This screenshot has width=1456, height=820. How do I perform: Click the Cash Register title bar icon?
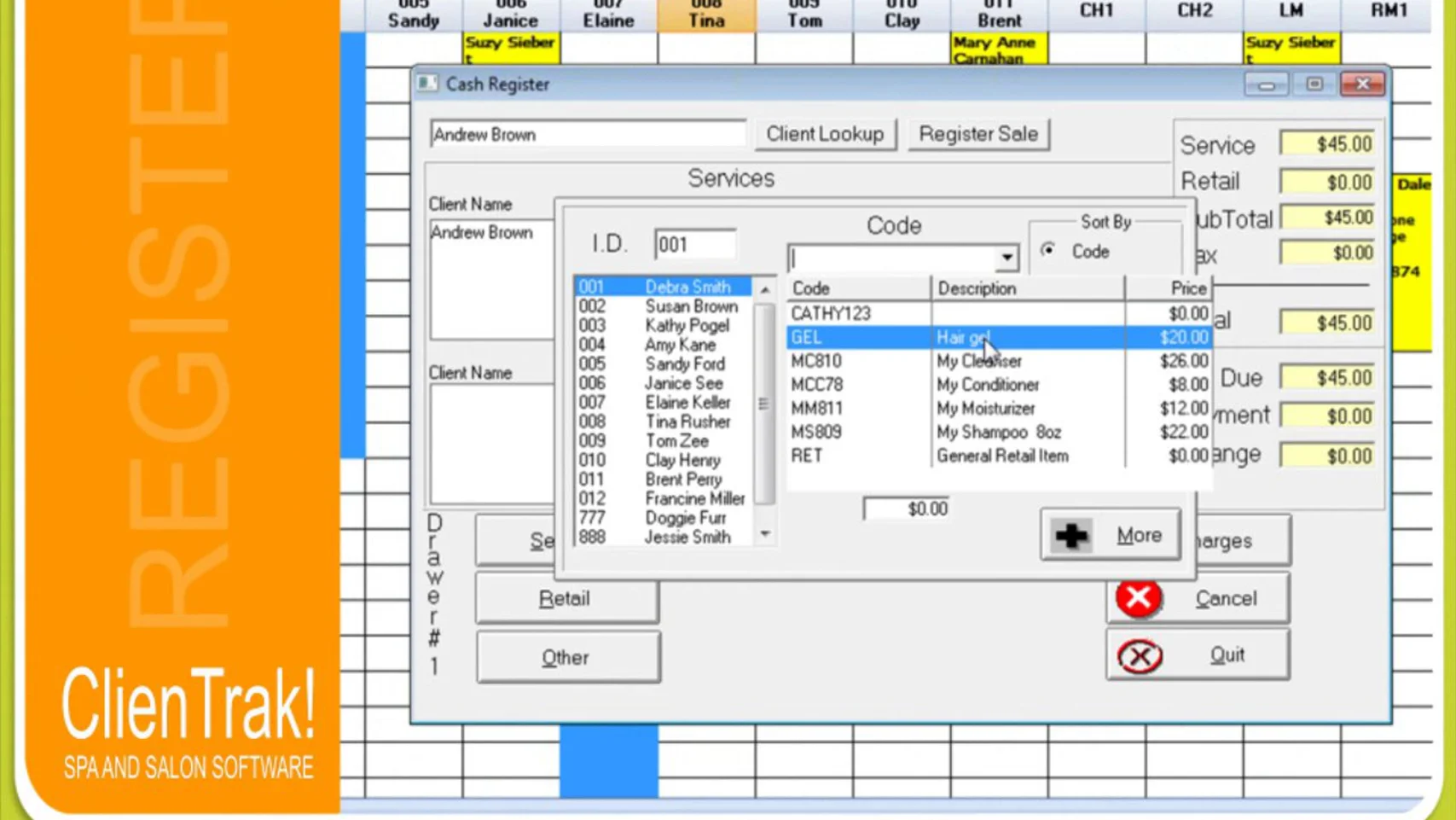[427, 84]
